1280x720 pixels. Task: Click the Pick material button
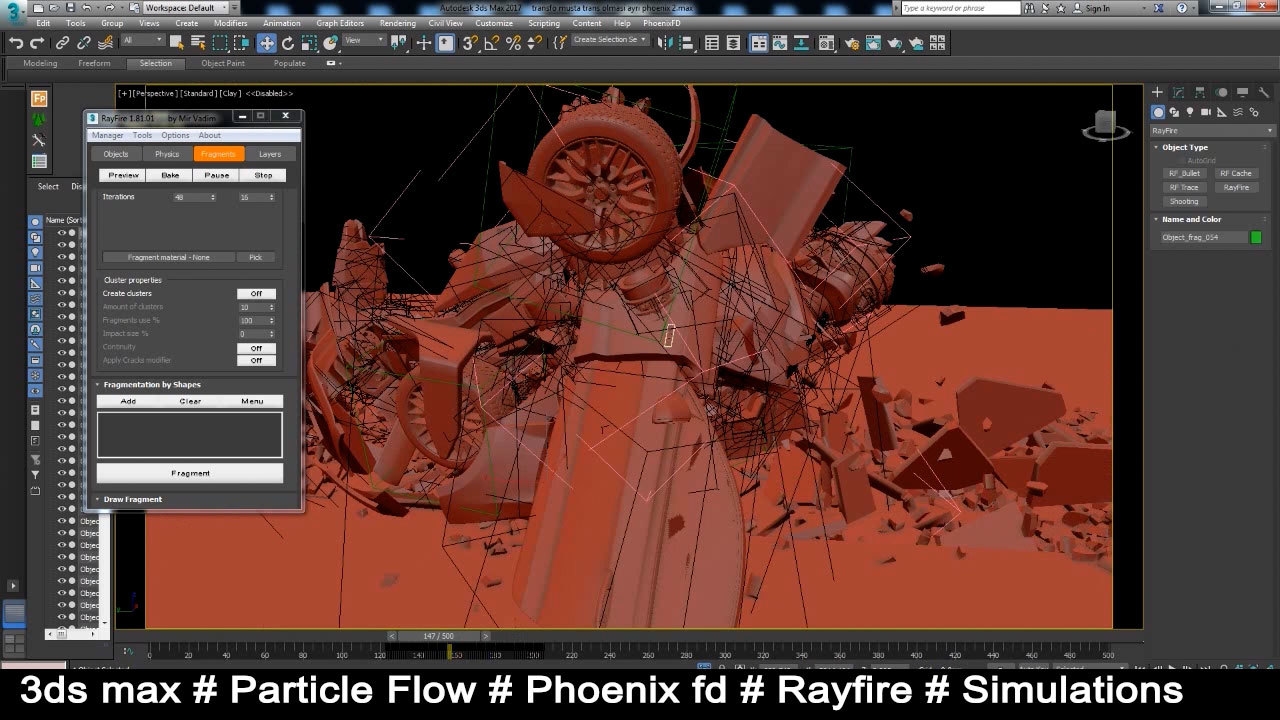255,257
